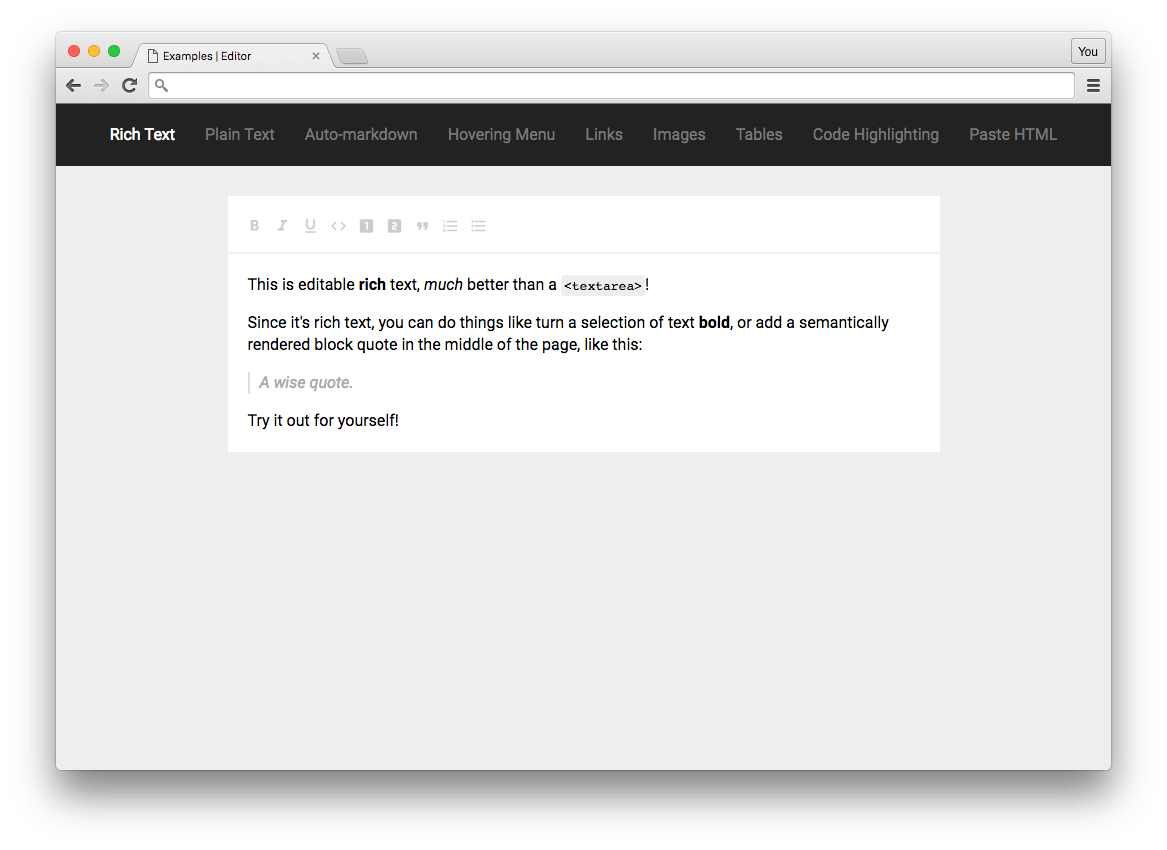Place cursor in 'A wise quote.' block quote

(306, 383)
